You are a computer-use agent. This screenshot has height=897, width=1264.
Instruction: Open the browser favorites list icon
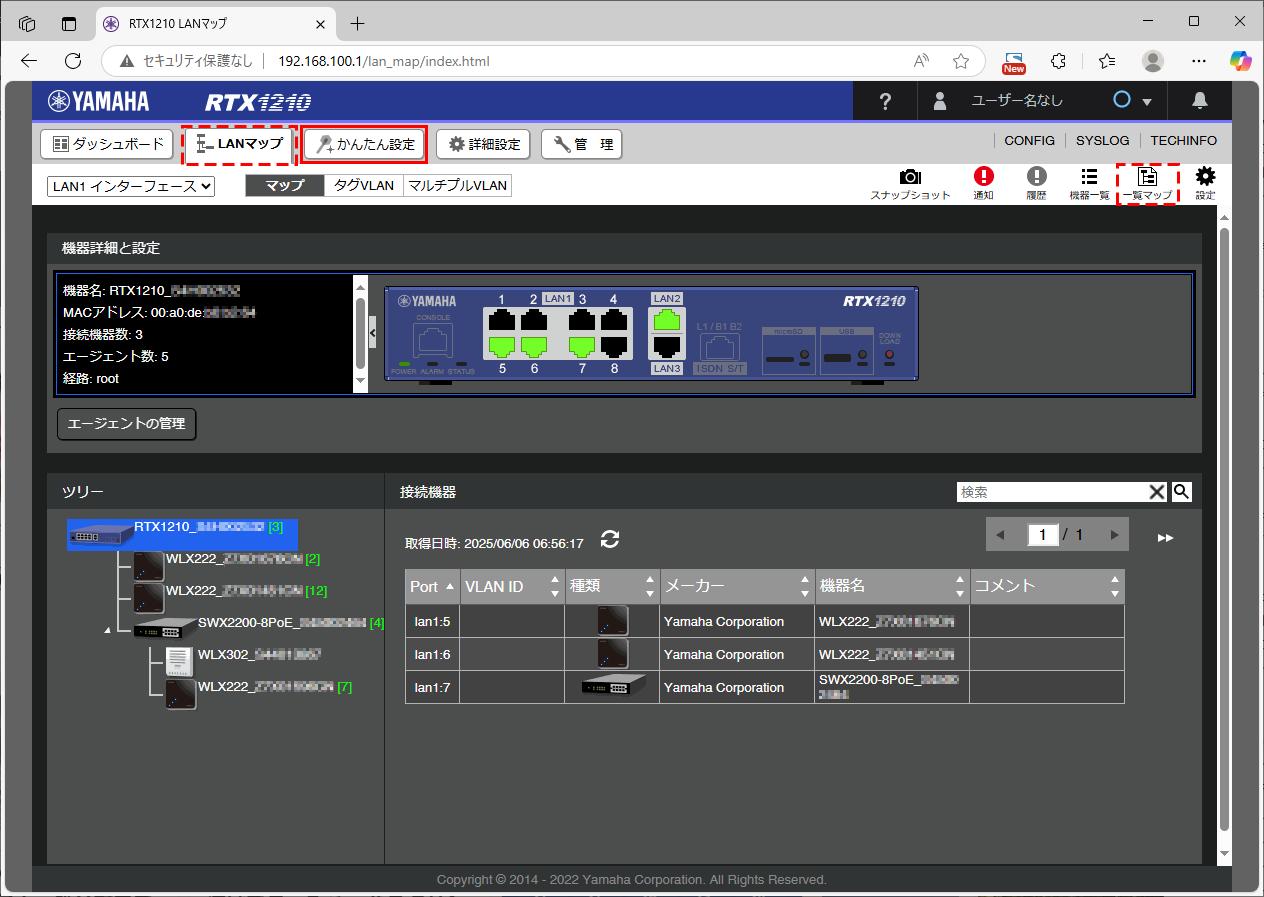point(1107,61)
